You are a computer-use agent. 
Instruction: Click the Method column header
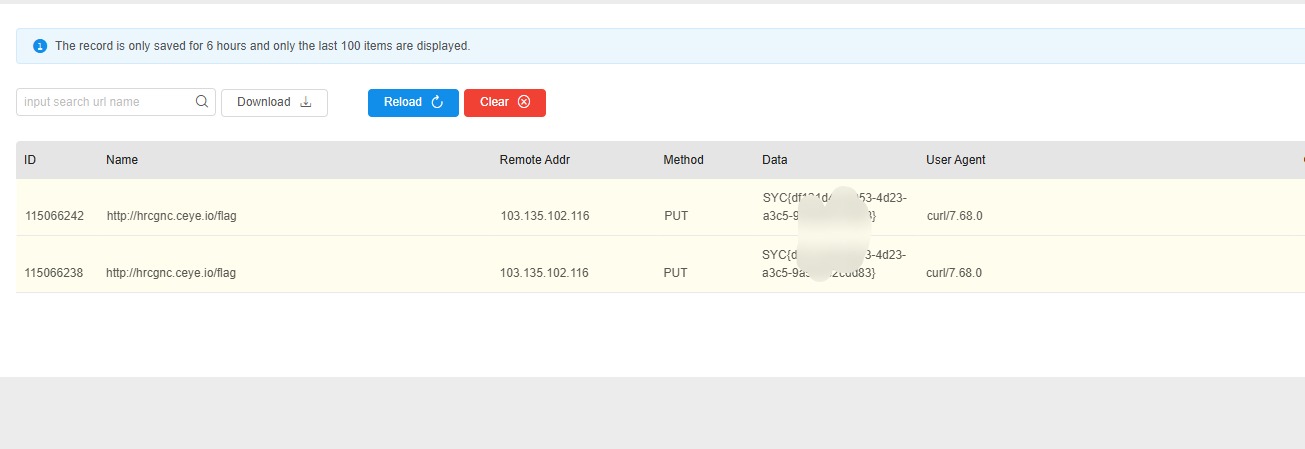click(683, 160)
